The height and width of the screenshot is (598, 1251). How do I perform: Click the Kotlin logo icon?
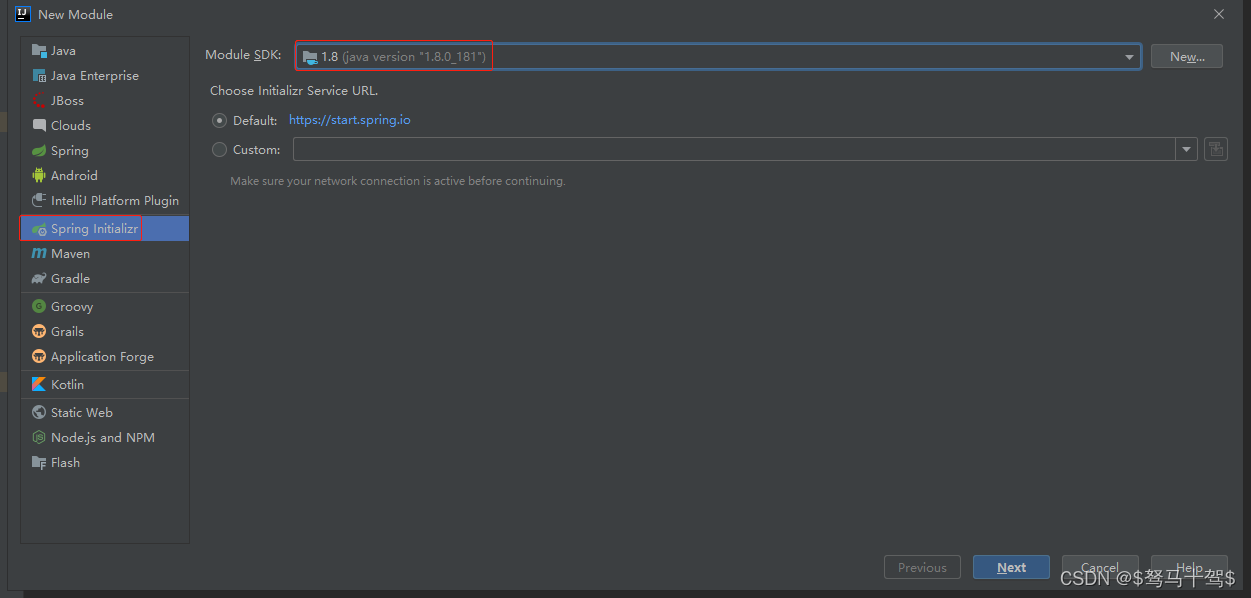(39, 384)
